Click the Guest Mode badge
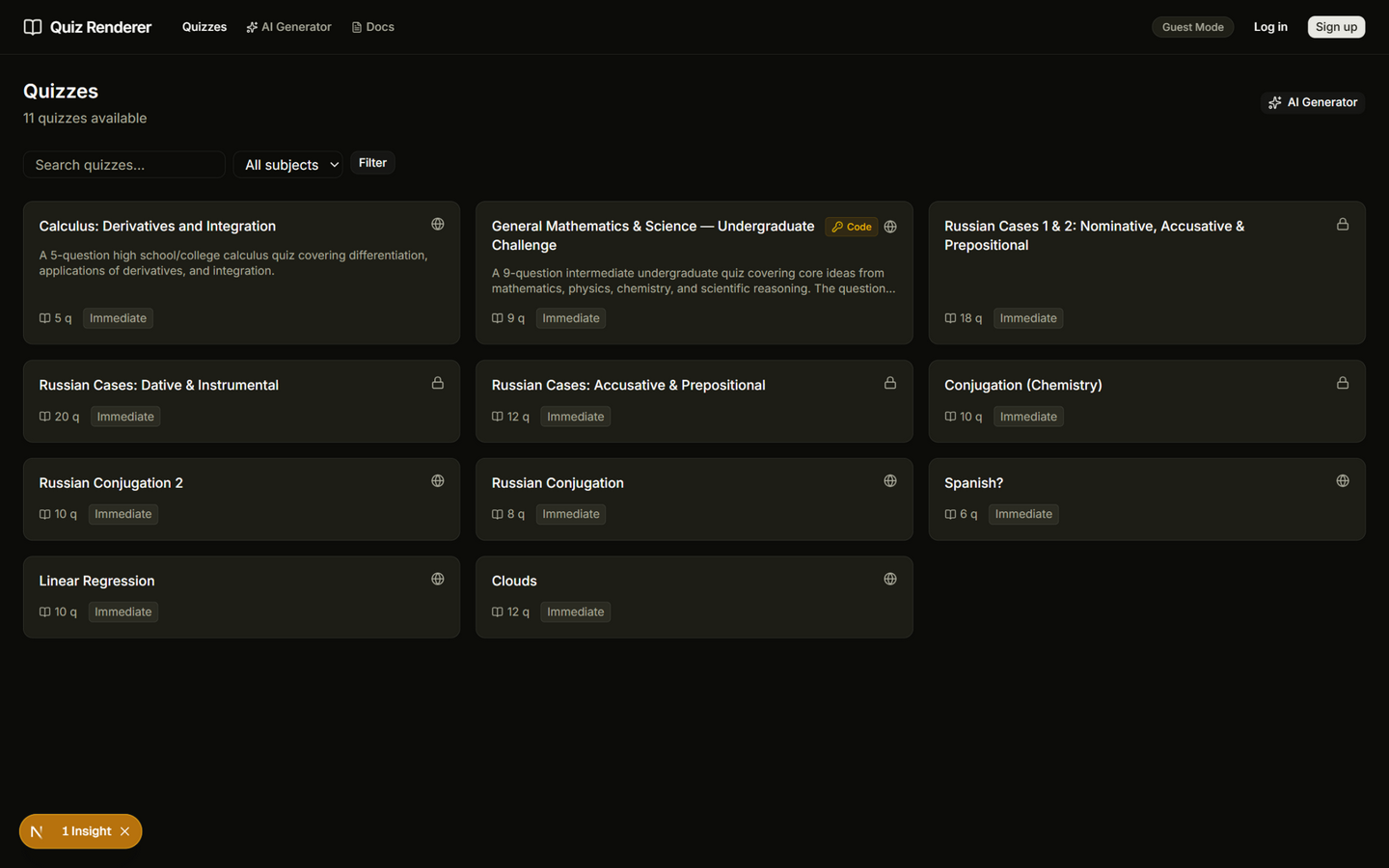1389x868 pixels. pyautogui.click(x=1192, y=27)
